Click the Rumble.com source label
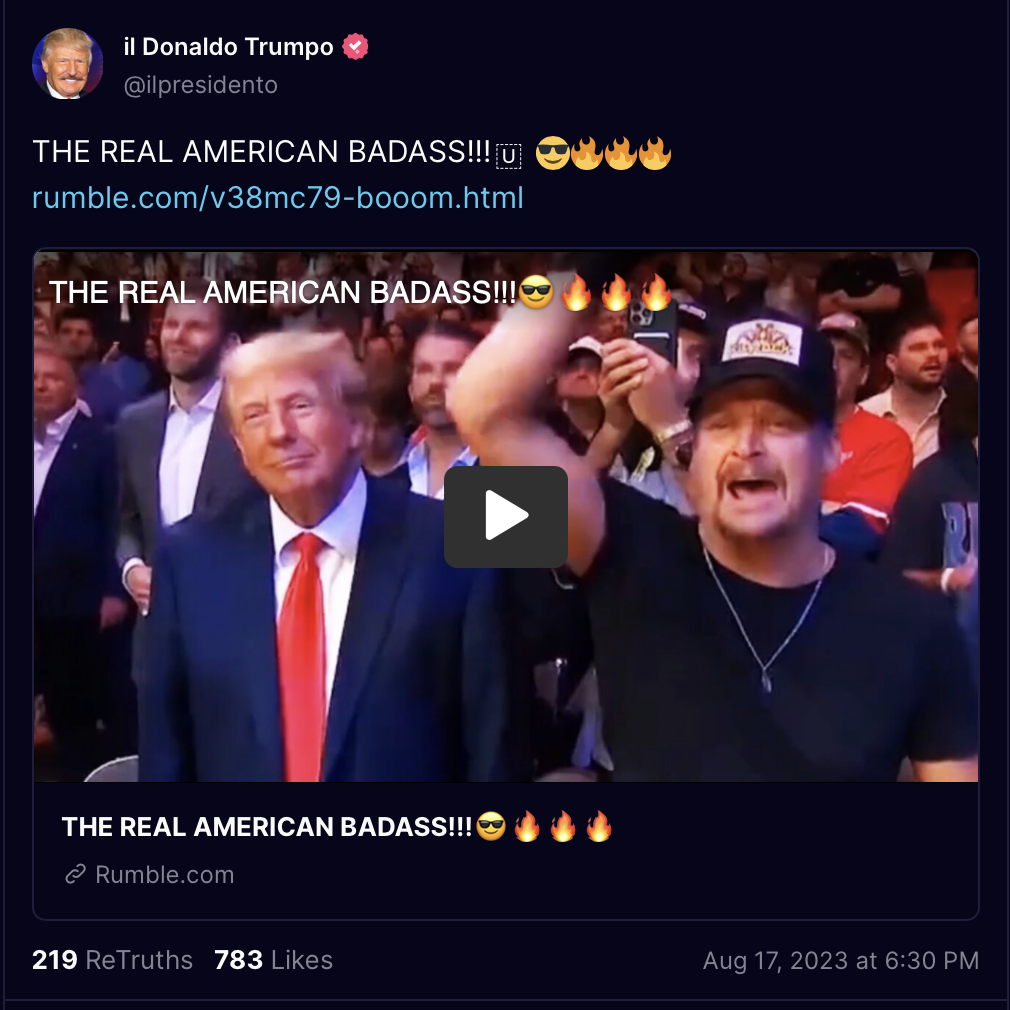The width and height of the screenshot is (1010, 1010). coord(165,875)
